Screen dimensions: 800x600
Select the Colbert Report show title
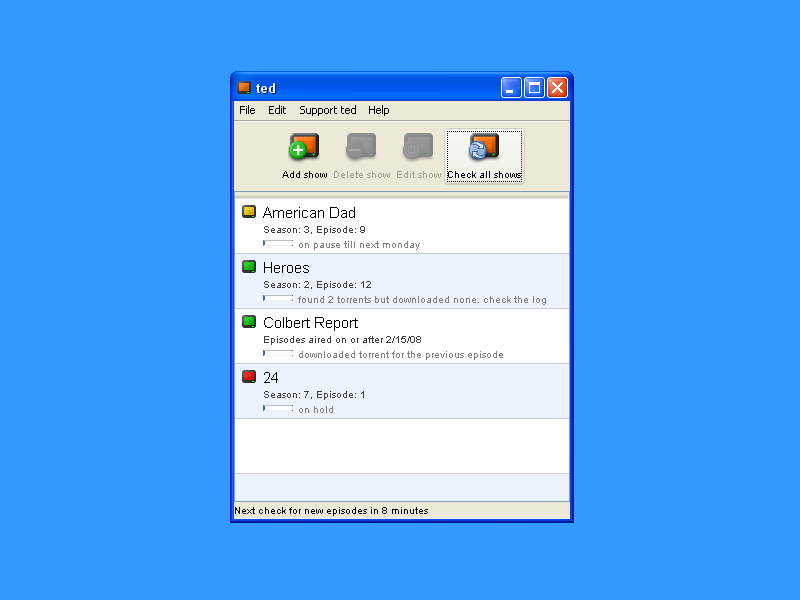pos(311,323)
